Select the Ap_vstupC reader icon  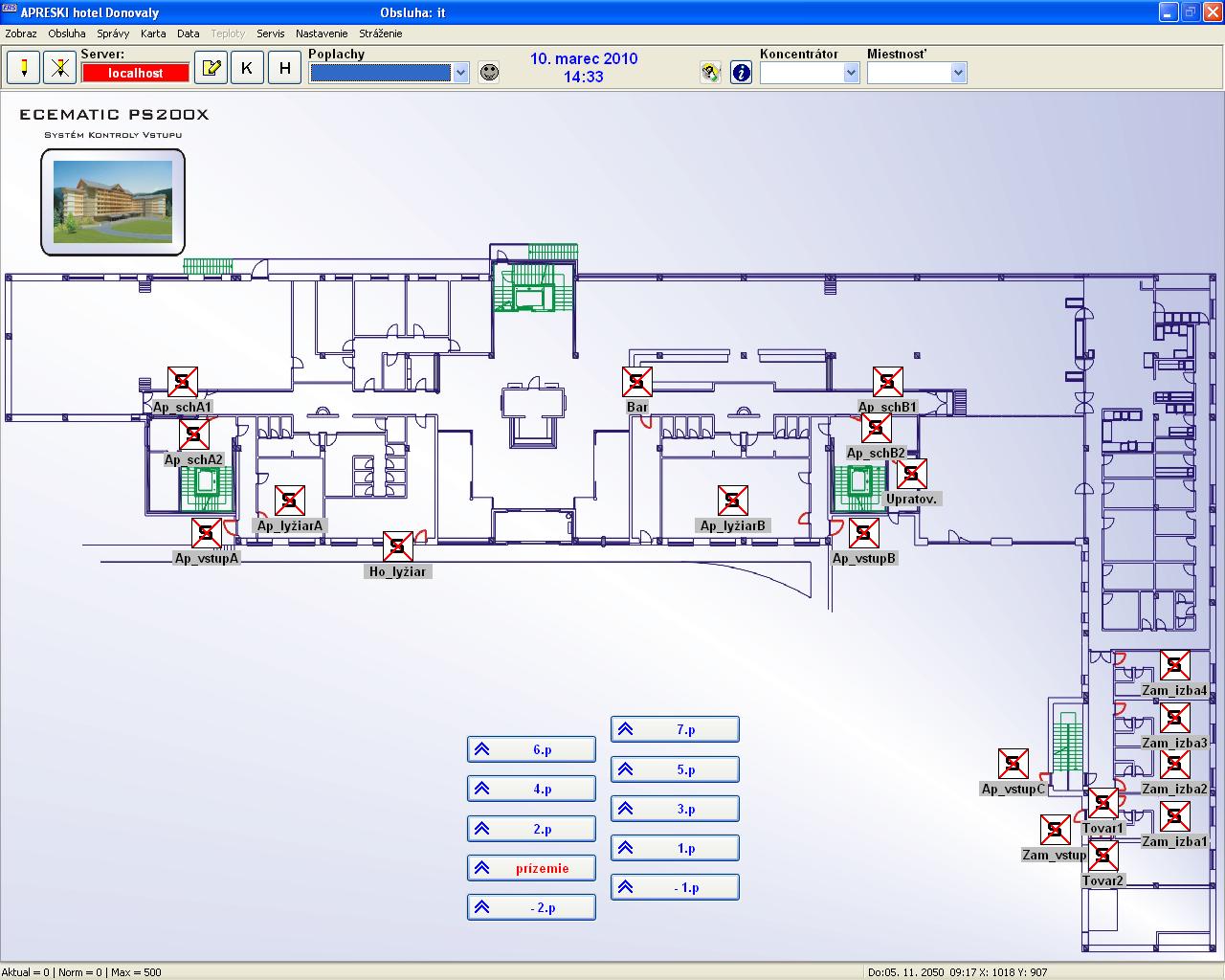pyautogui.click(x=1013, y=764)
